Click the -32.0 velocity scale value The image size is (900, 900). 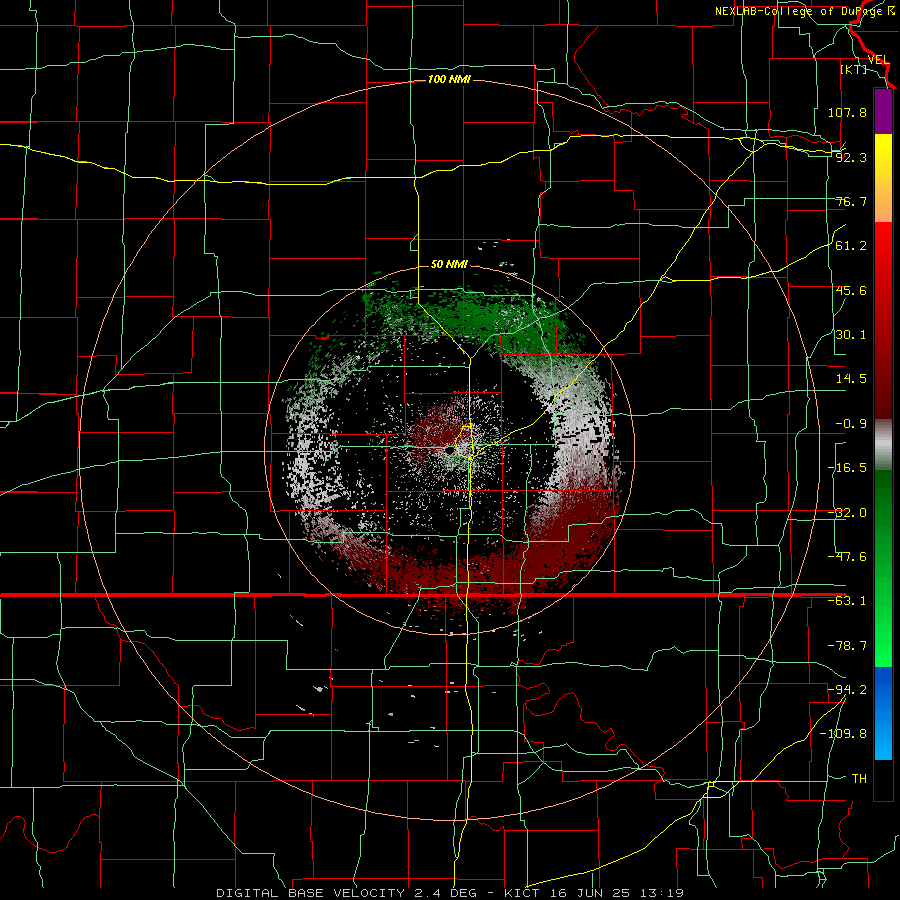[847, 513]
